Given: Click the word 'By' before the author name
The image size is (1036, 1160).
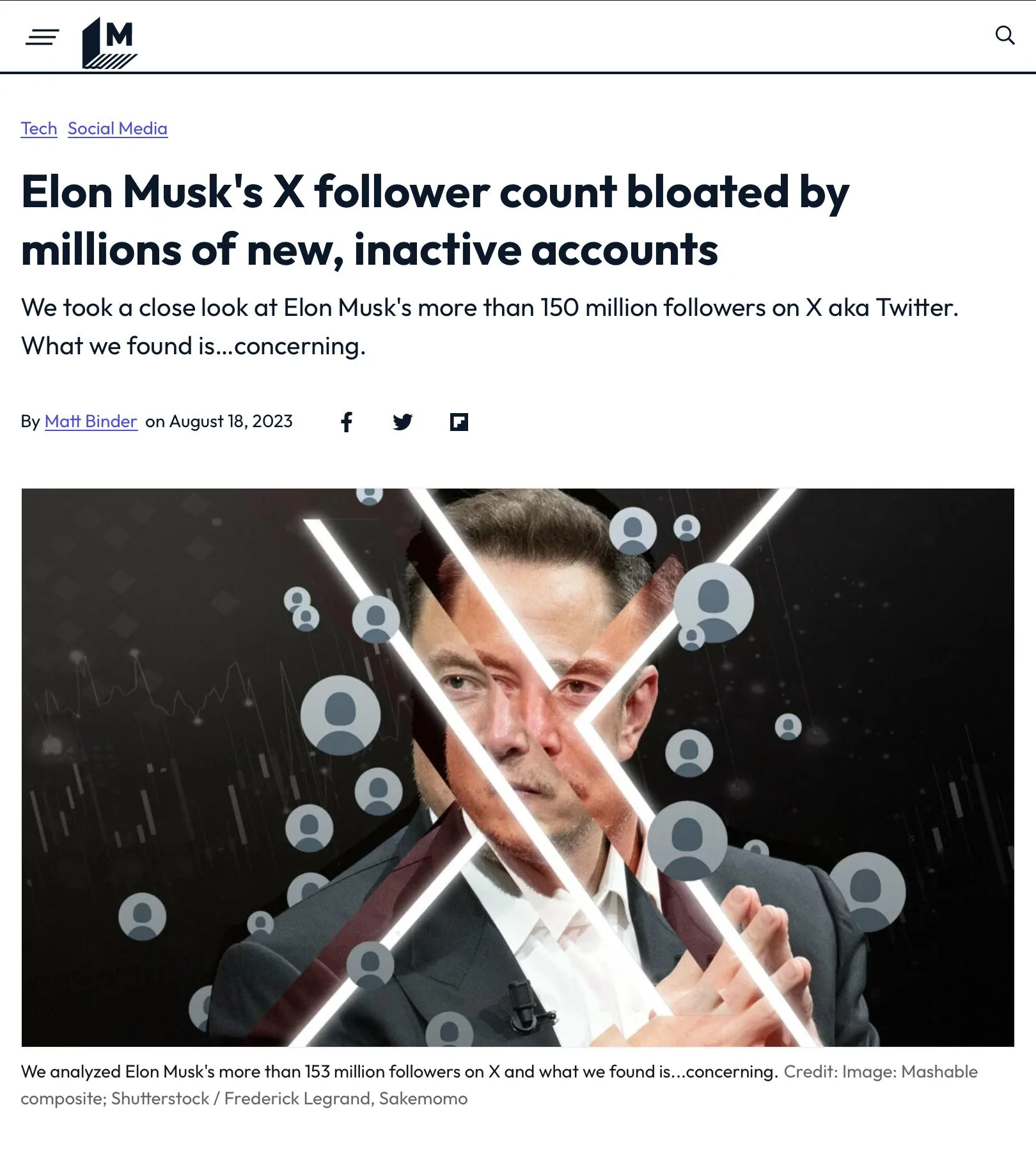Looking at the screenshot, I should click(x=30, y=421).
